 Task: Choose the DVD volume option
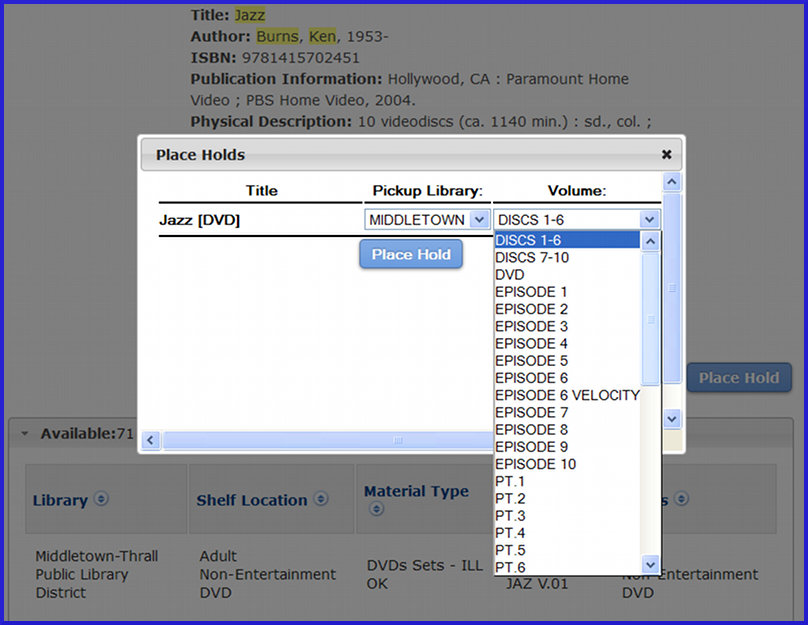click(567, 275)
